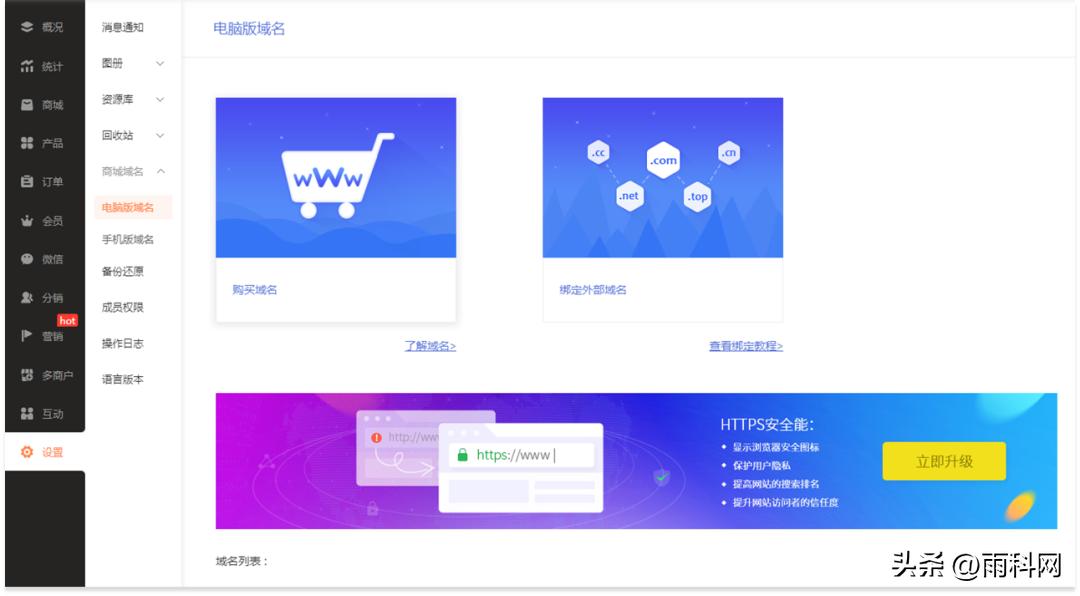Open the 商城 mall section
Viewport: 1080px width, 596px height.
pyautogui.click(x=40, y=105)
